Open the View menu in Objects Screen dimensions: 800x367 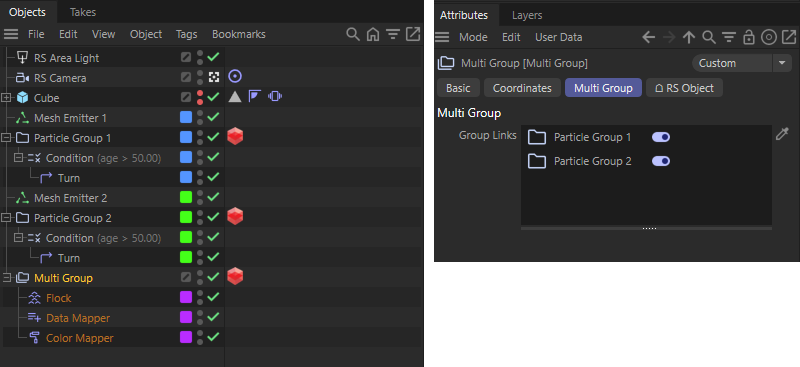[x=104, y=34]
